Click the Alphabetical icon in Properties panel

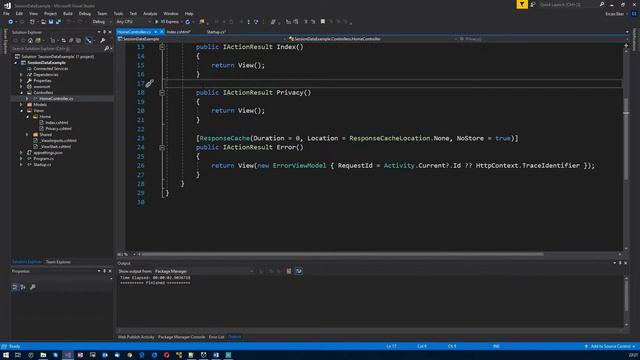23,287
